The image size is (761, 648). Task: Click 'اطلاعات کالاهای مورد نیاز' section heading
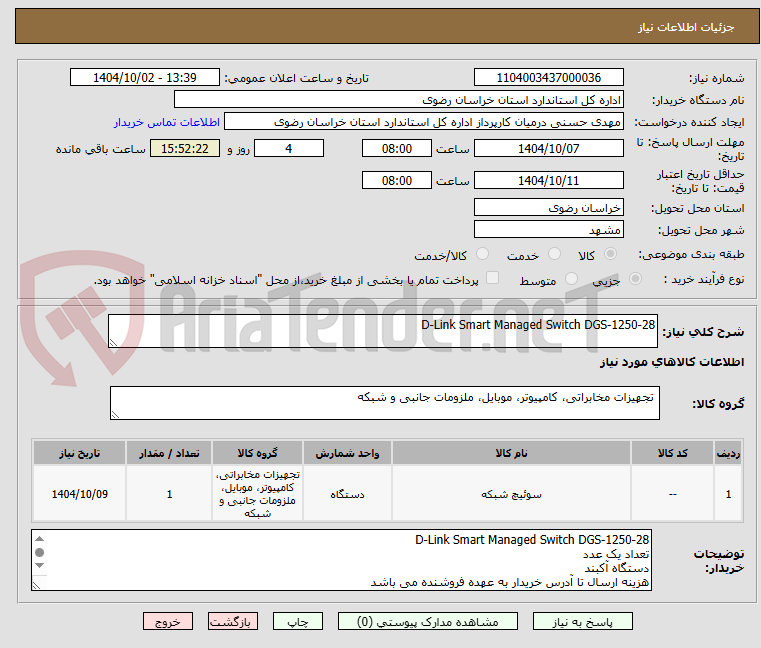pos(672,362)
